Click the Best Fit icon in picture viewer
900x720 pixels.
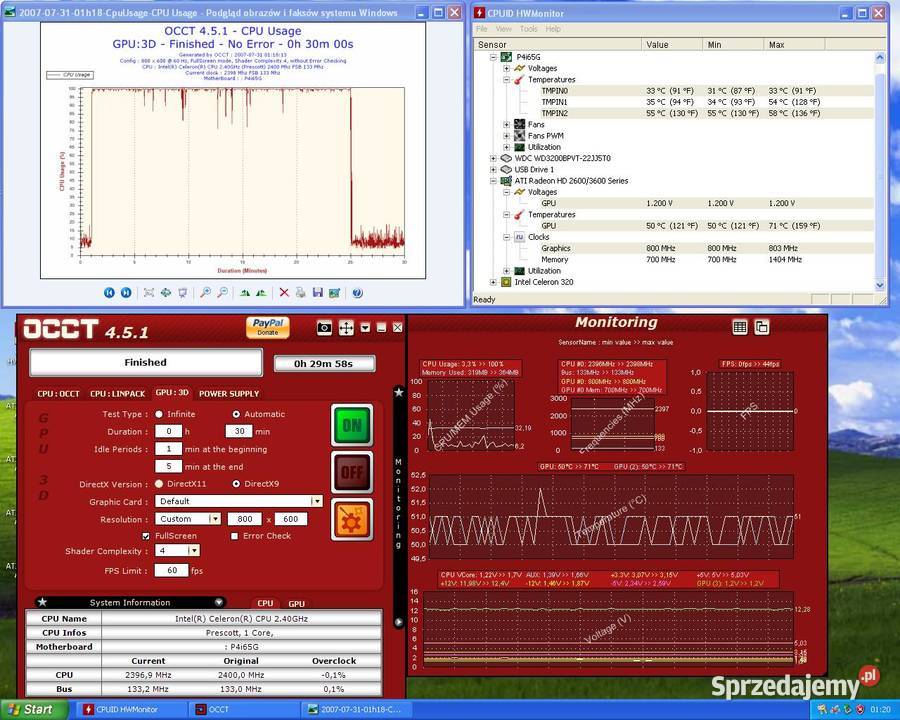[149, 293]
